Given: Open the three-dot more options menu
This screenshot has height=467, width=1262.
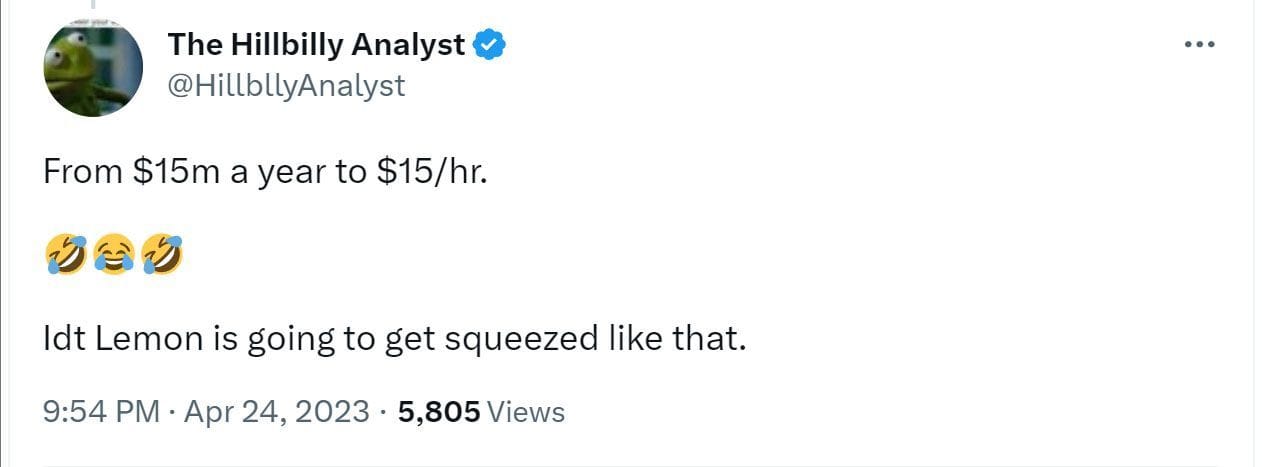Looking at the screenshot, I should [x=1201, y=45].
